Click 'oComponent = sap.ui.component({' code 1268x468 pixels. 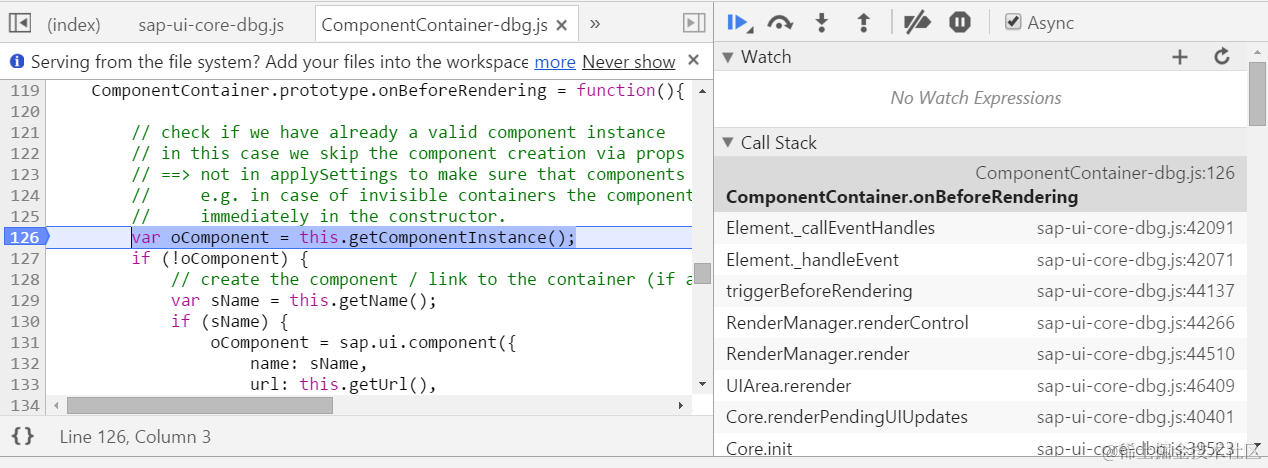362,343
